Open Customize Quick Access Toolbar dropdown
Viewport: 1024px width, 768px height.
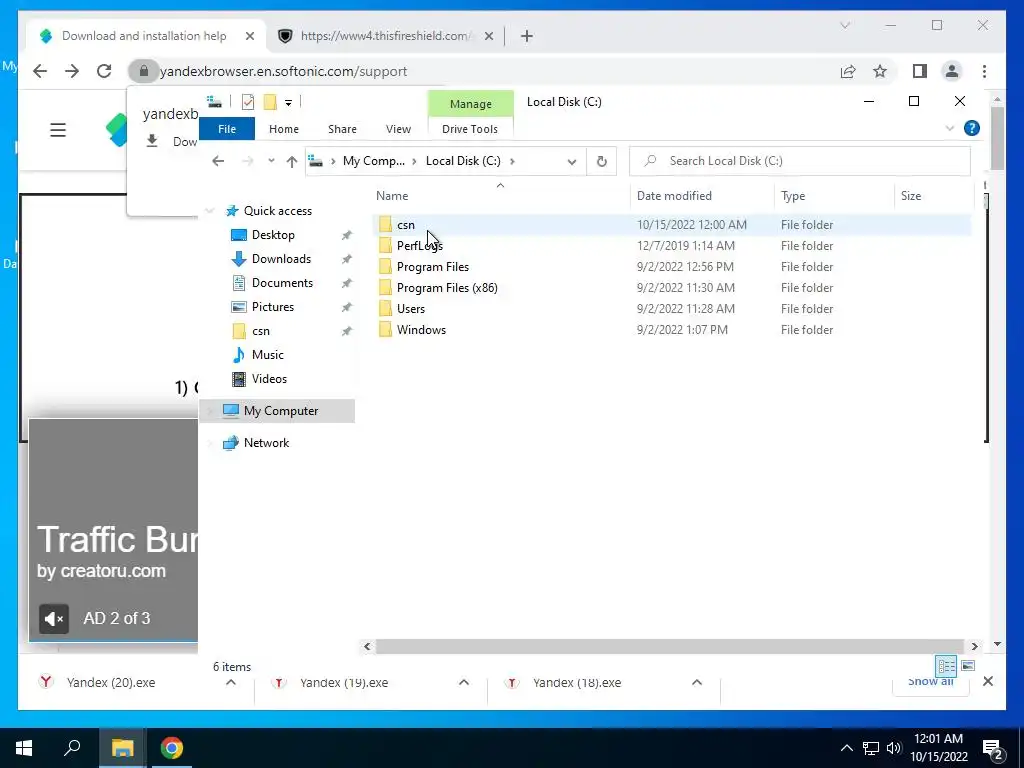[x=288, y=103]
